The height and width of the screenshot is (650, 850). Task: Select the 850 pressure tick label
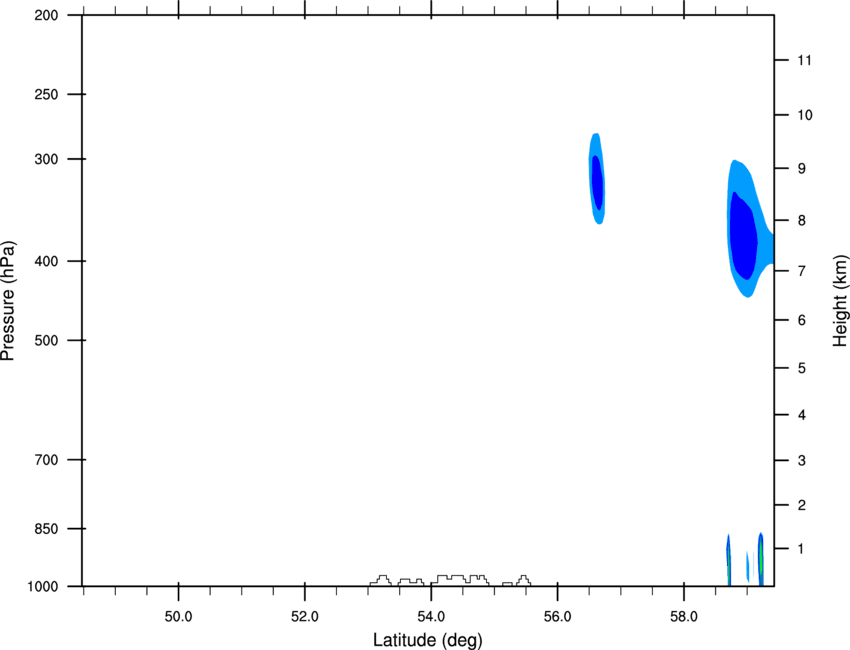point(46,529)
